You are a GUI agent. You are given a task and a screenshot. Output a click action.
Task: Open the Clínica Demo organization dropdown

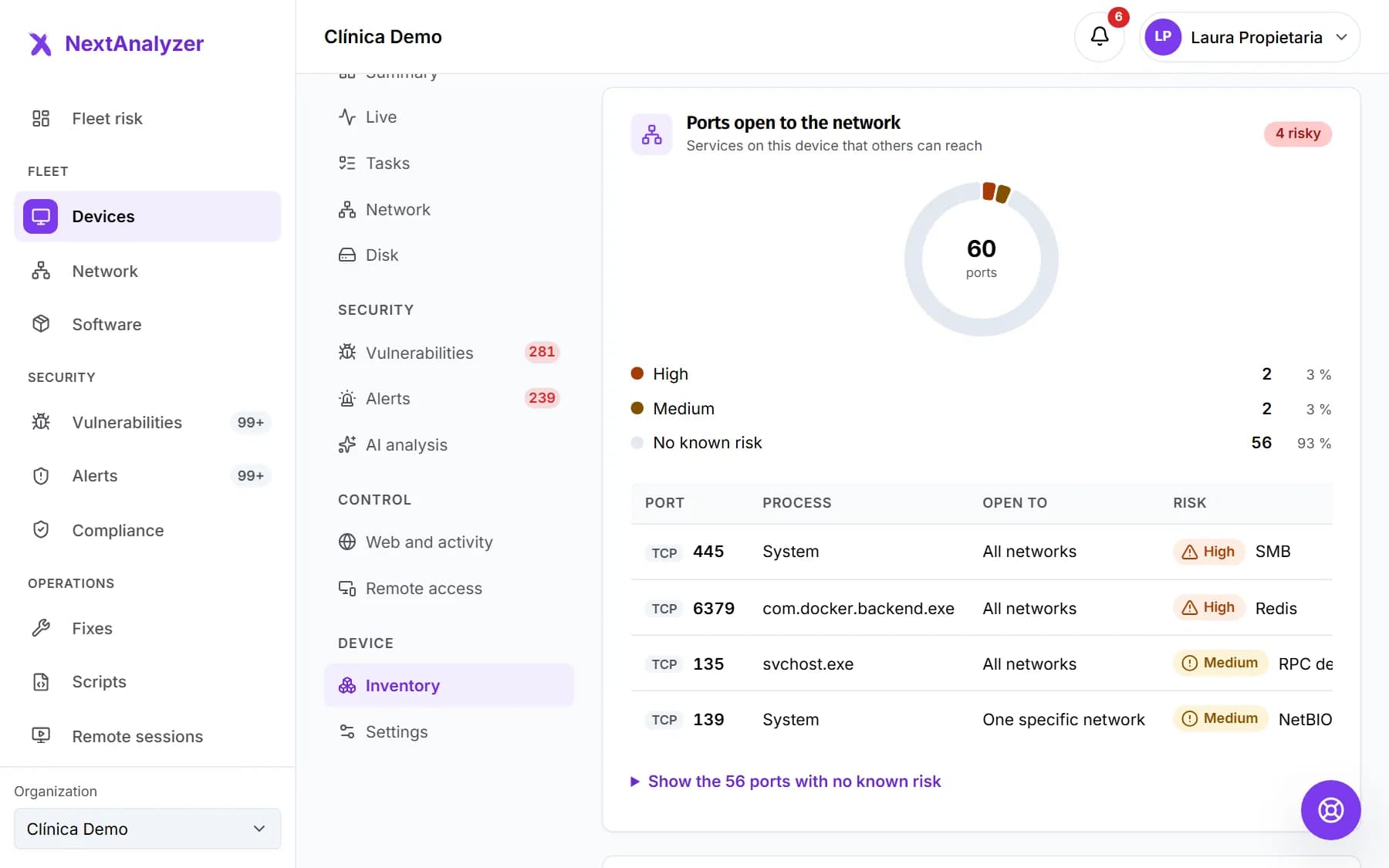pos(147,829)
